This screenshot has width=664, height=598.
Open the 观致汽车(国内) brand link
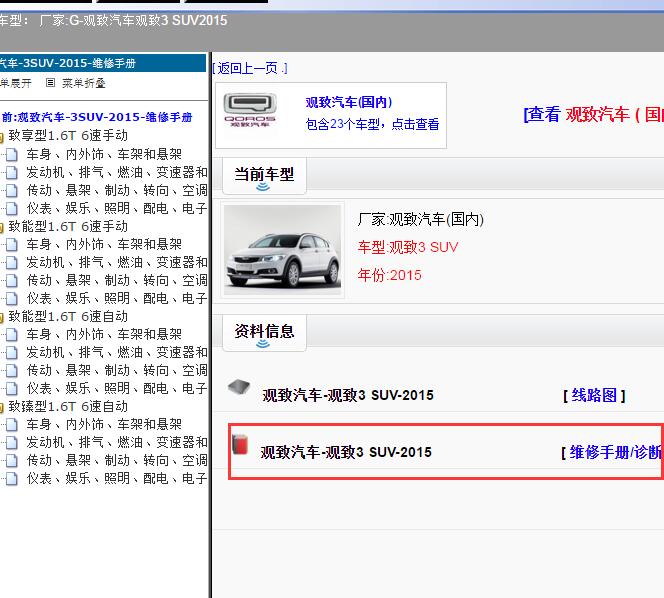click(x=349, y=102)
